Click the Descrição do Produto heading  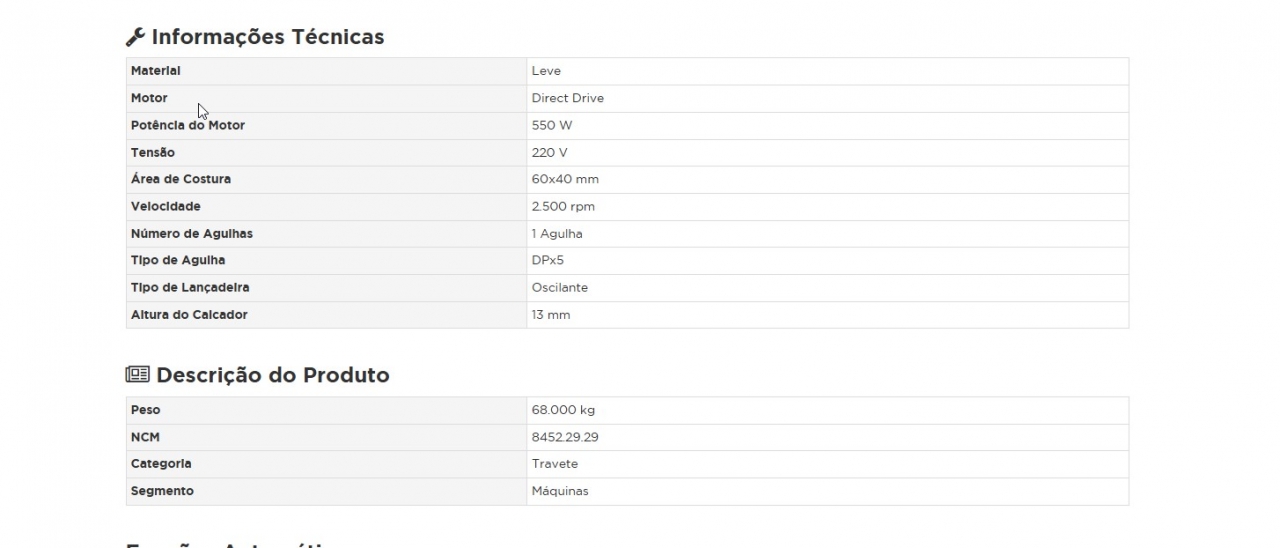coord(272,375)
